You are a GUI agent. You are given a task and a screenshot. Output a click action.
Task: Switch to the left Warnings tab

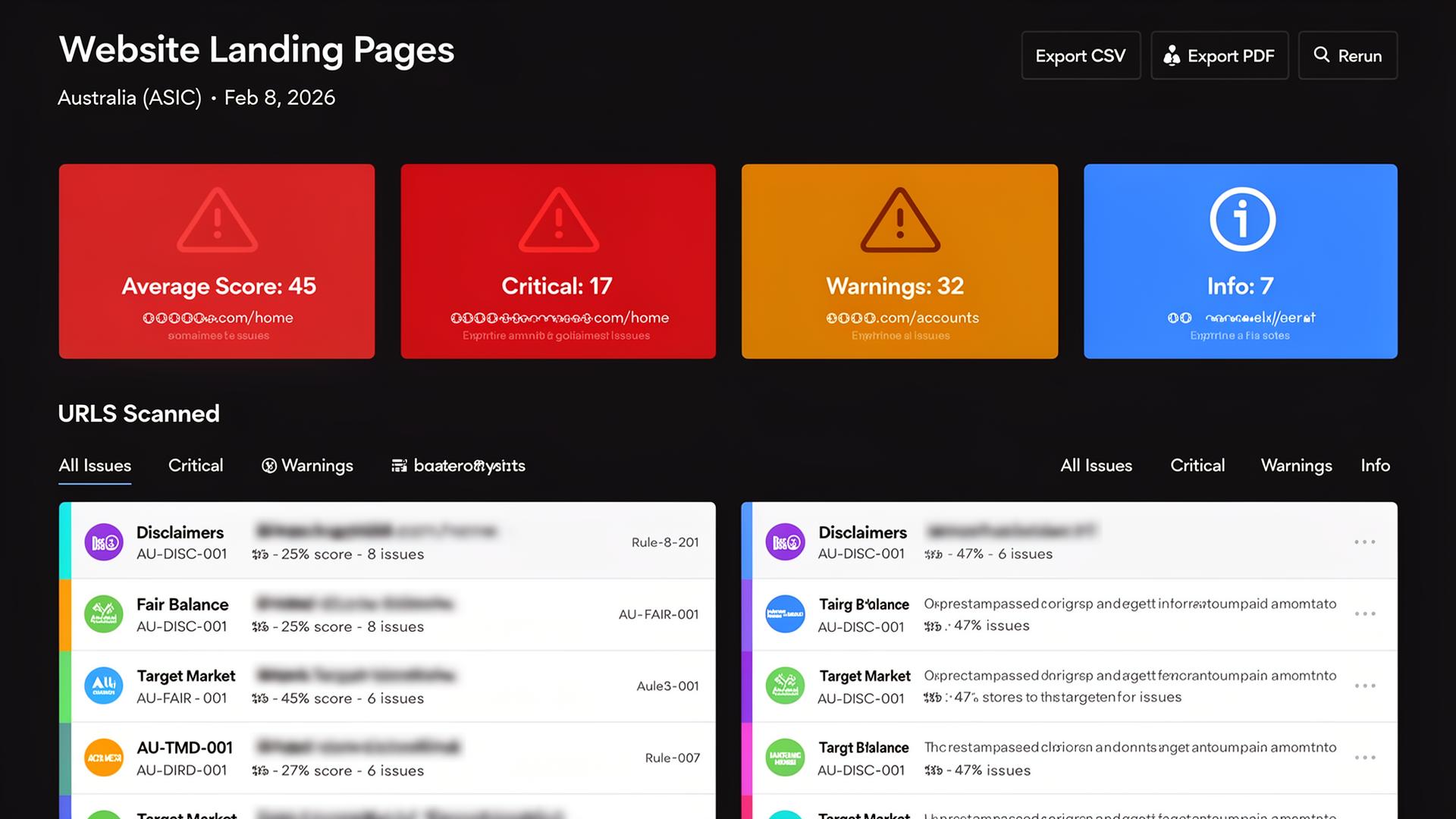pyautogui.click(x=307, y=466)
